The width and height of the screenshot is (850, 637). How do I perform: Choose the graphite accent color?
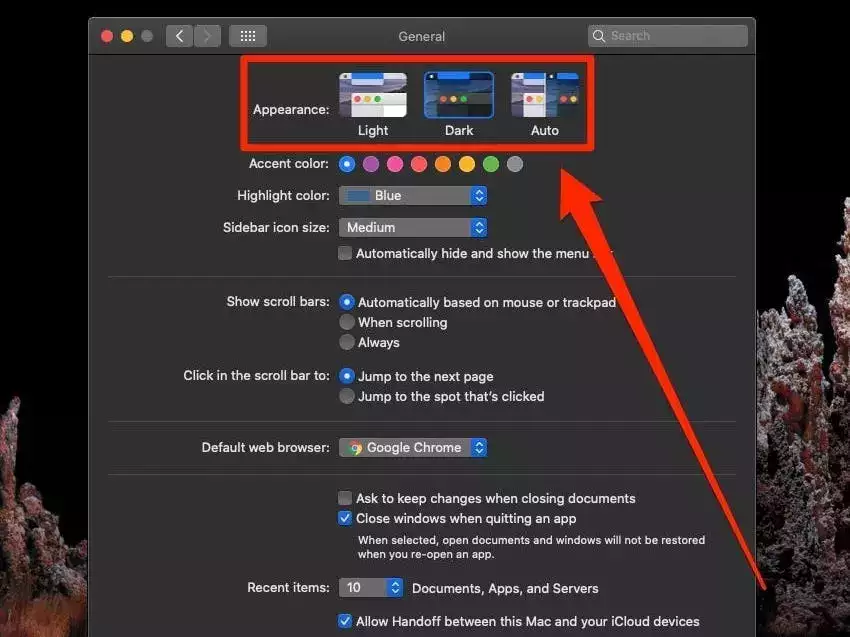click(515, 164)
